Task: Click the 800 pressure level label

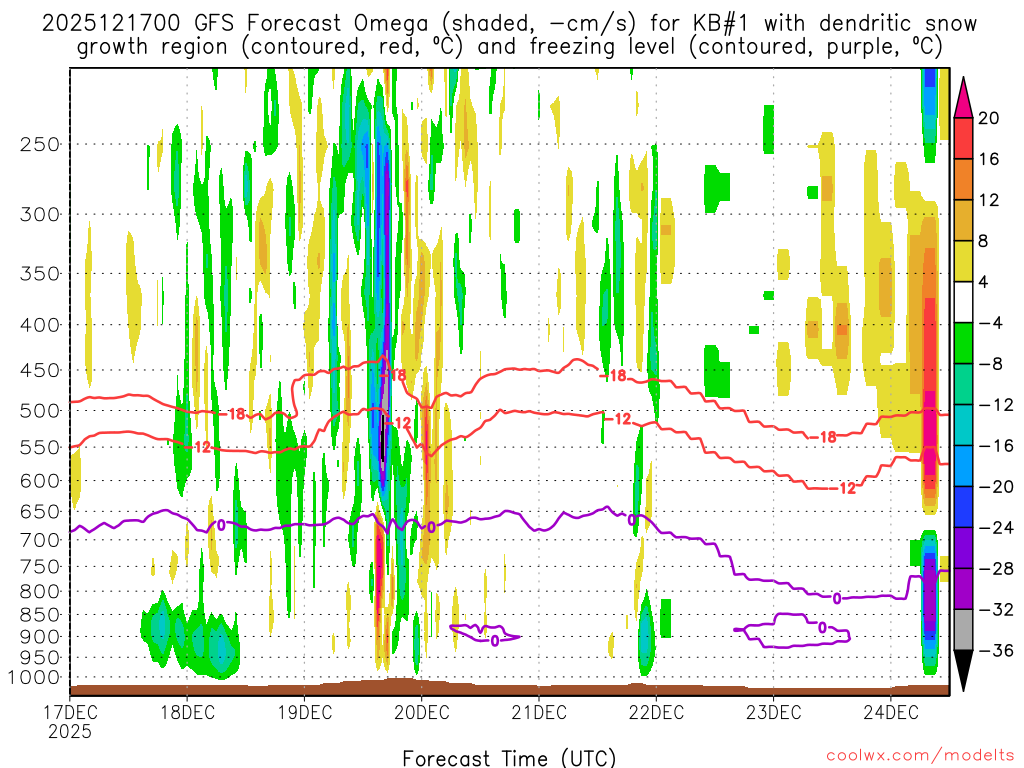Action: 40,592
